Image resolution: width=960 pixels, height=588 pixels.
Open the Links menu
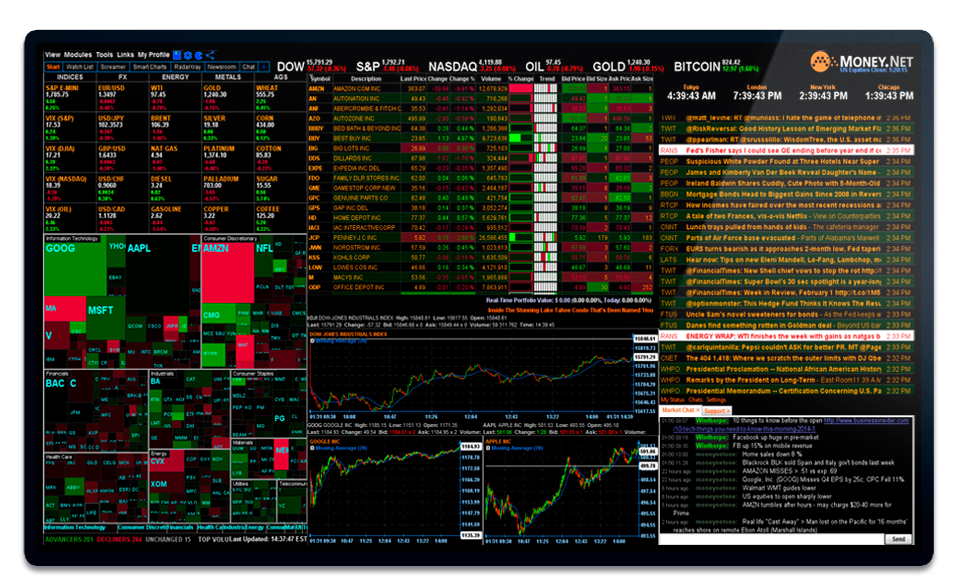[125, 55]
